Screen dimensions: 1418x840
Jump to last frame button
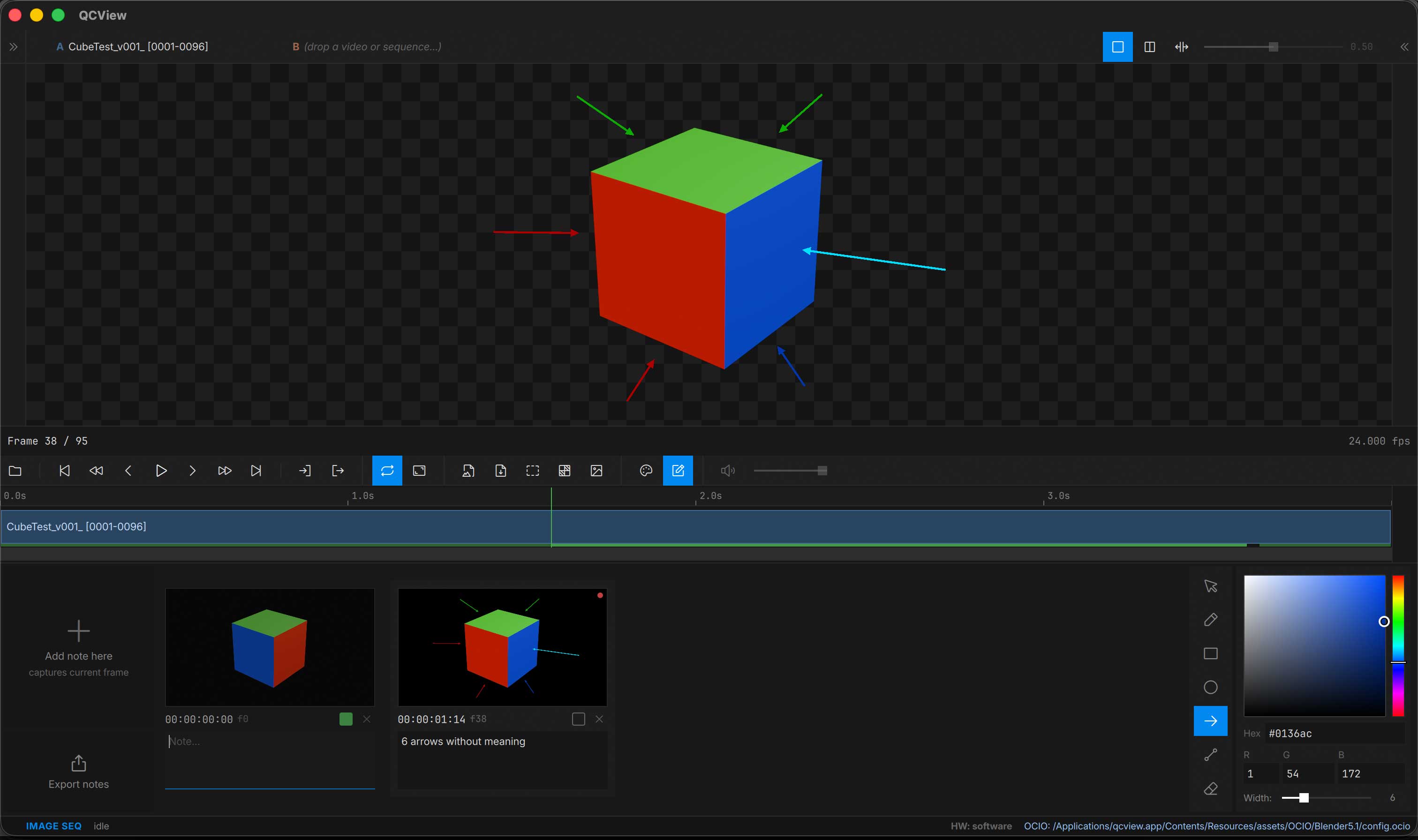tap(256, 471)
